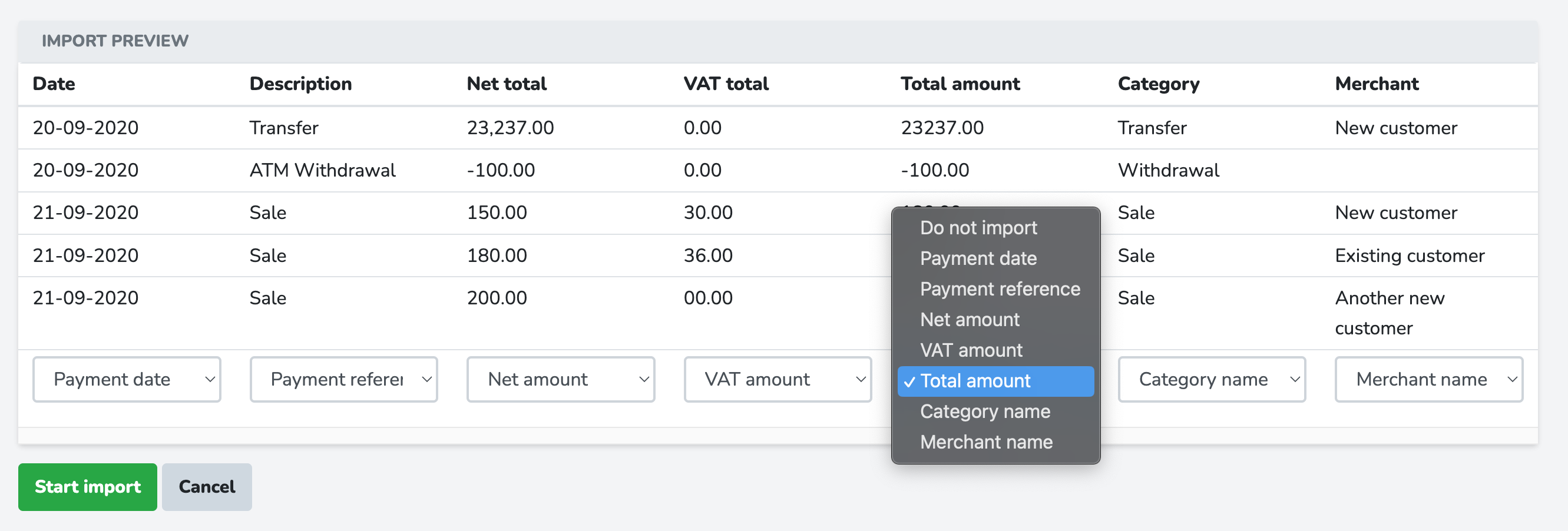This screenshot has width=1568, height=531.
Task: Pick 'Payment reference' option in the list
Action: pos(1000,289)
